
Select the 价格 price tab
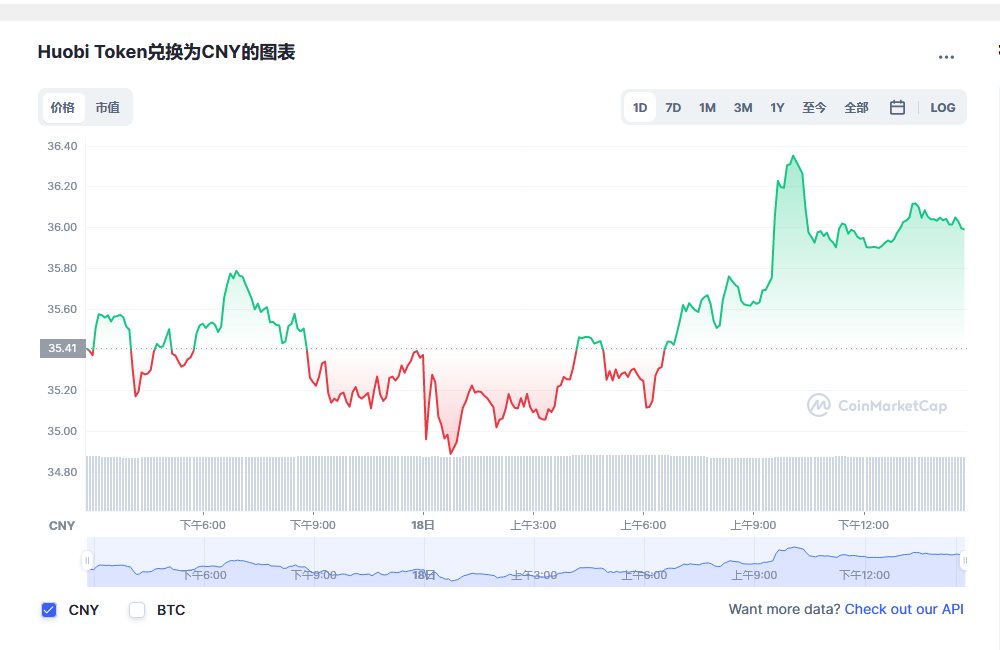coord(63,107)
